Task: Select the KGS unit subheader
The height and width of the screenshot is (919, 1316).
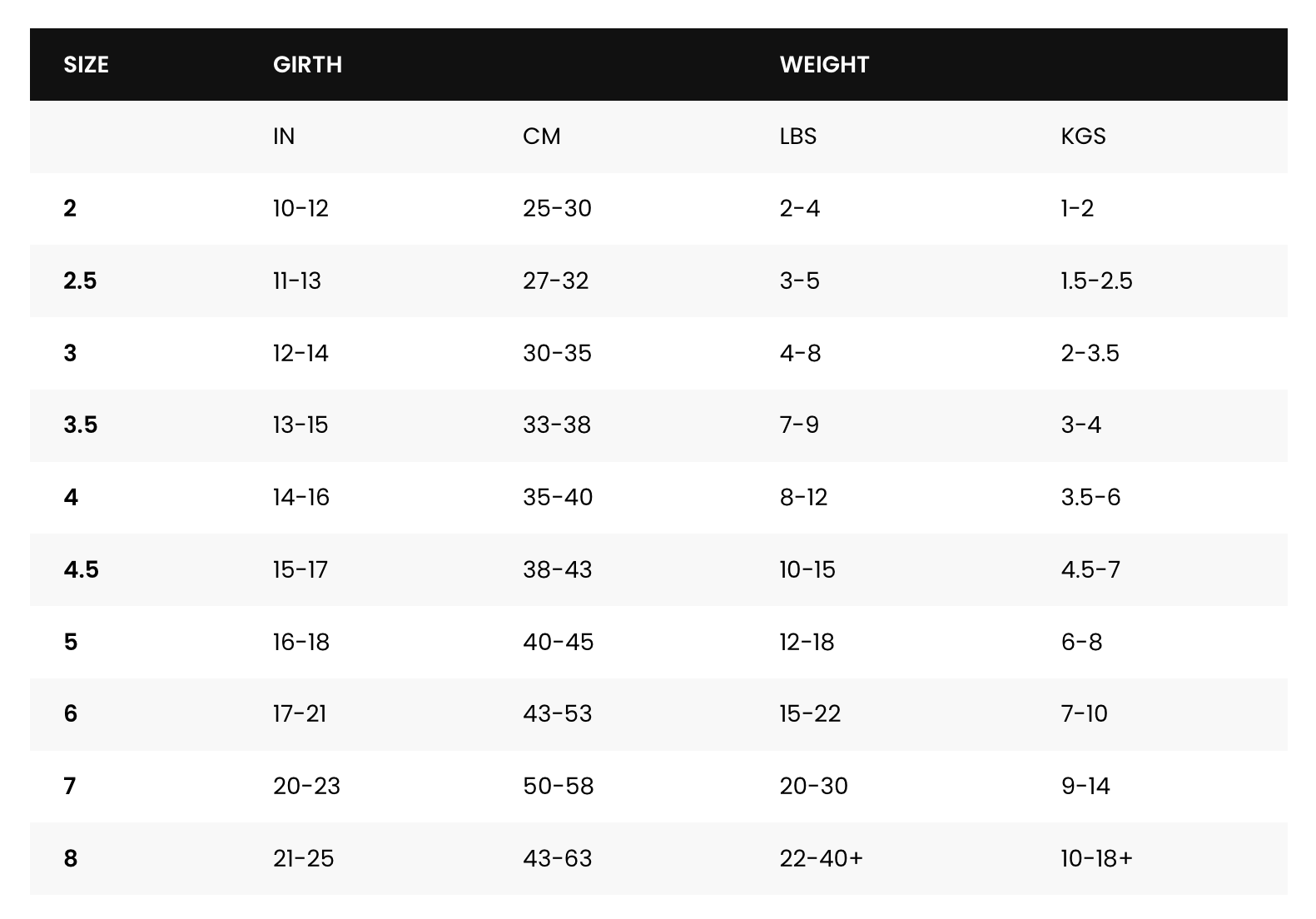Action: point(1083,137)
